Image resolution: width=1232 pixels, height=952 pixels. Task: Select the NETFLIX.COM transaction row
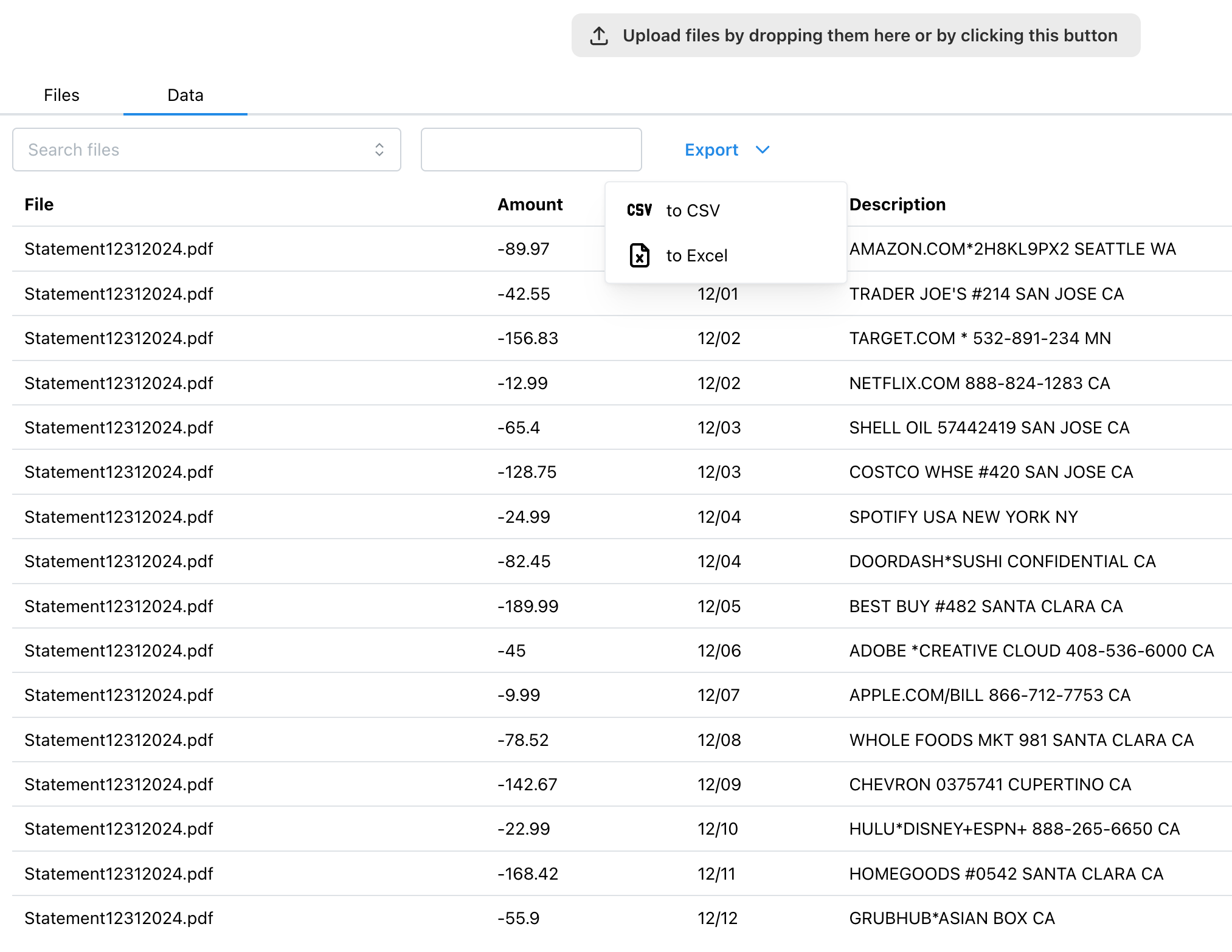pyautogui.click(x=979, y=383)
